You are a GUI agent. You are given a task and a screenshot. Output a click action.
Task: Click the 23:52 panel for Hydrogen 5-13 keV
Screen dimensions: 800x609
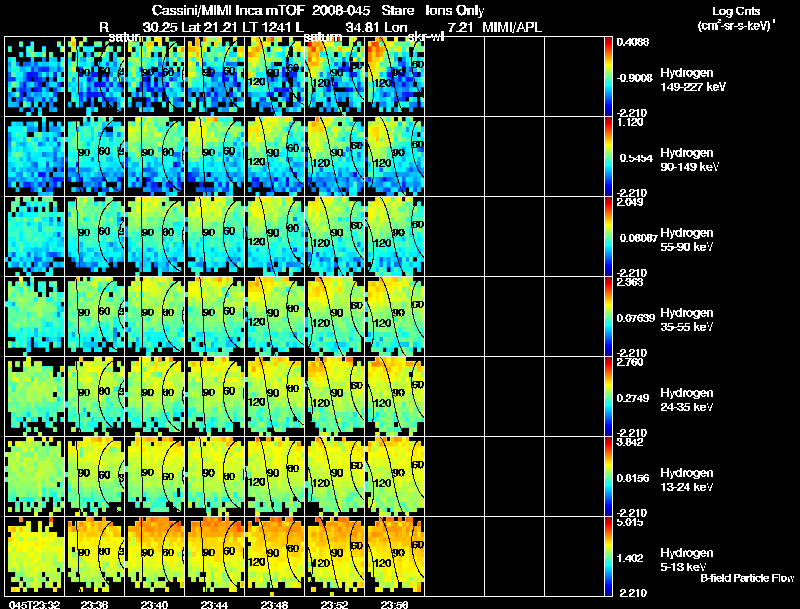point(335,557)
